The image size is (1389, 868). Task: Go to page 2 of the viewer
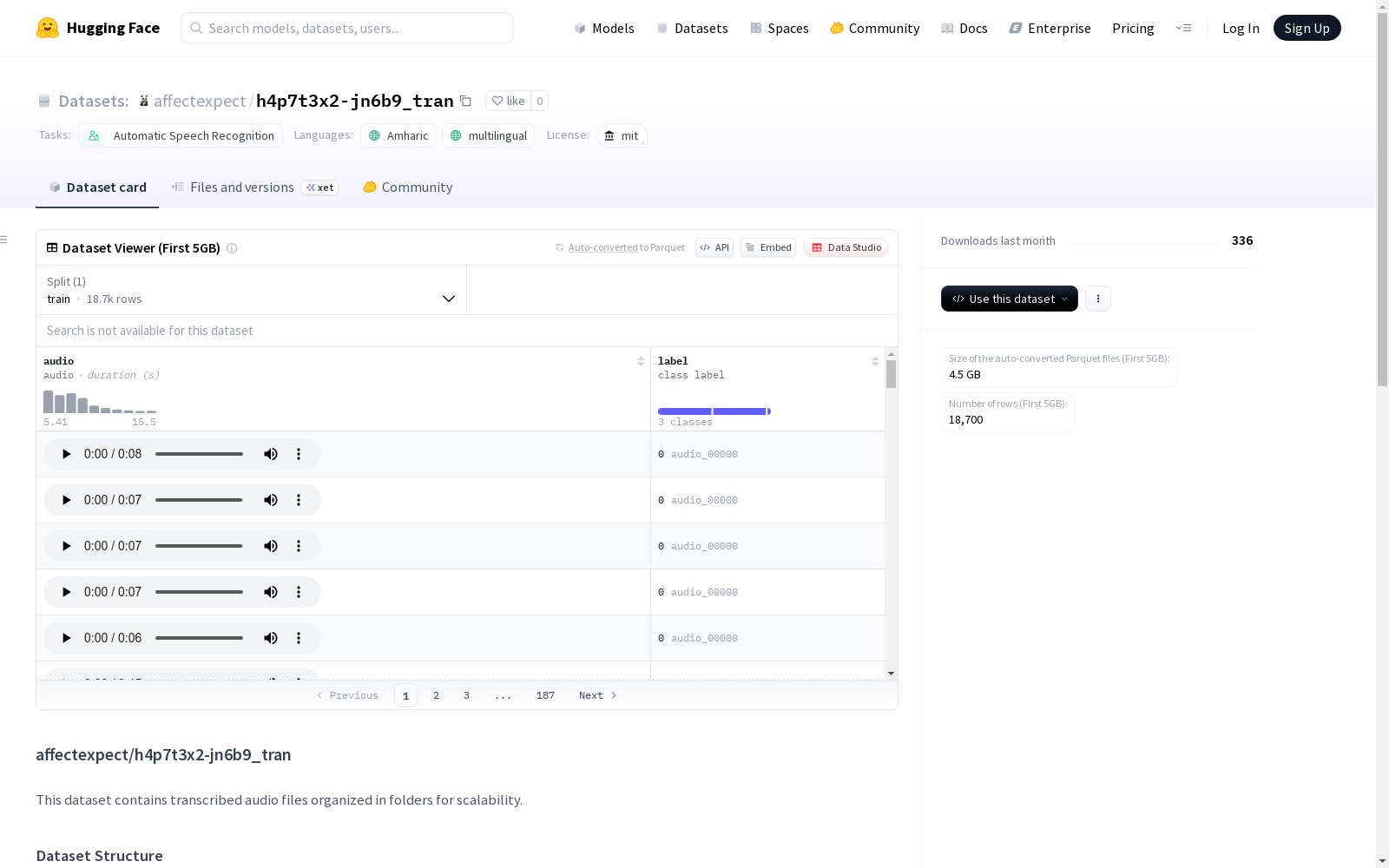pyautogui.click(x=436, y=695)
